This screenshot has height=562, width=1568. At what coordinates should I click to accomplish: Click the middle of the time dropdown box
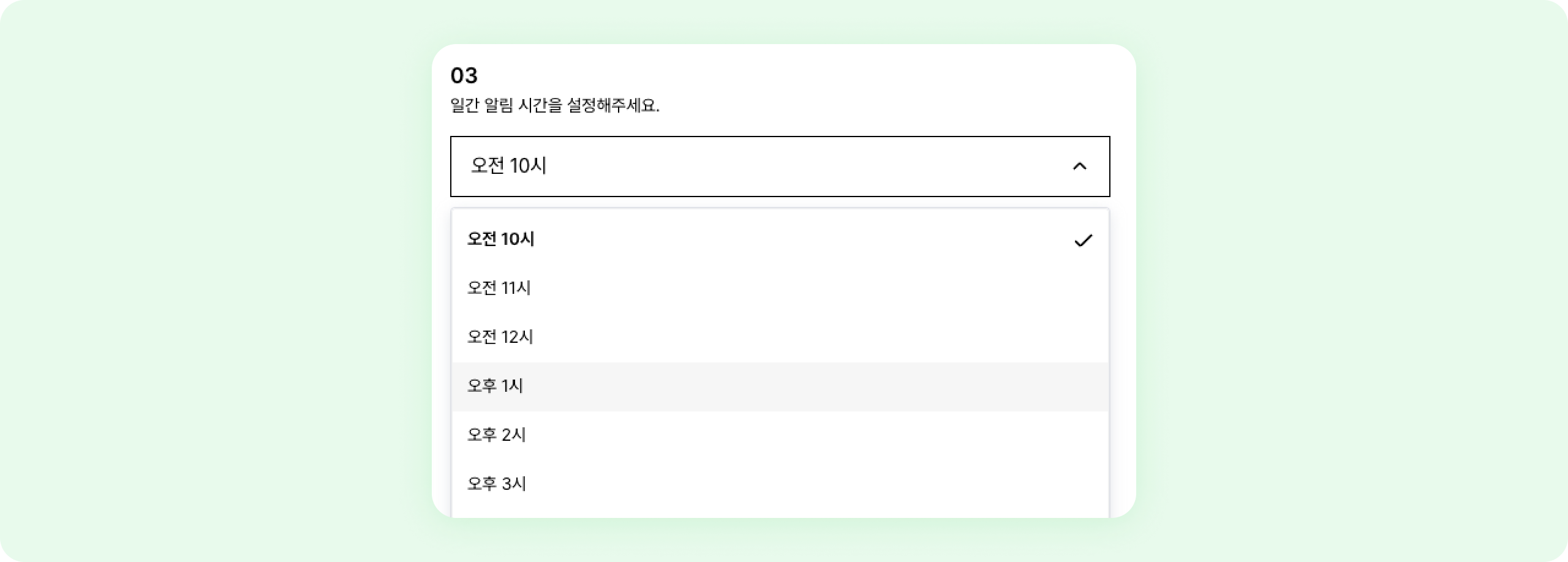780,167
